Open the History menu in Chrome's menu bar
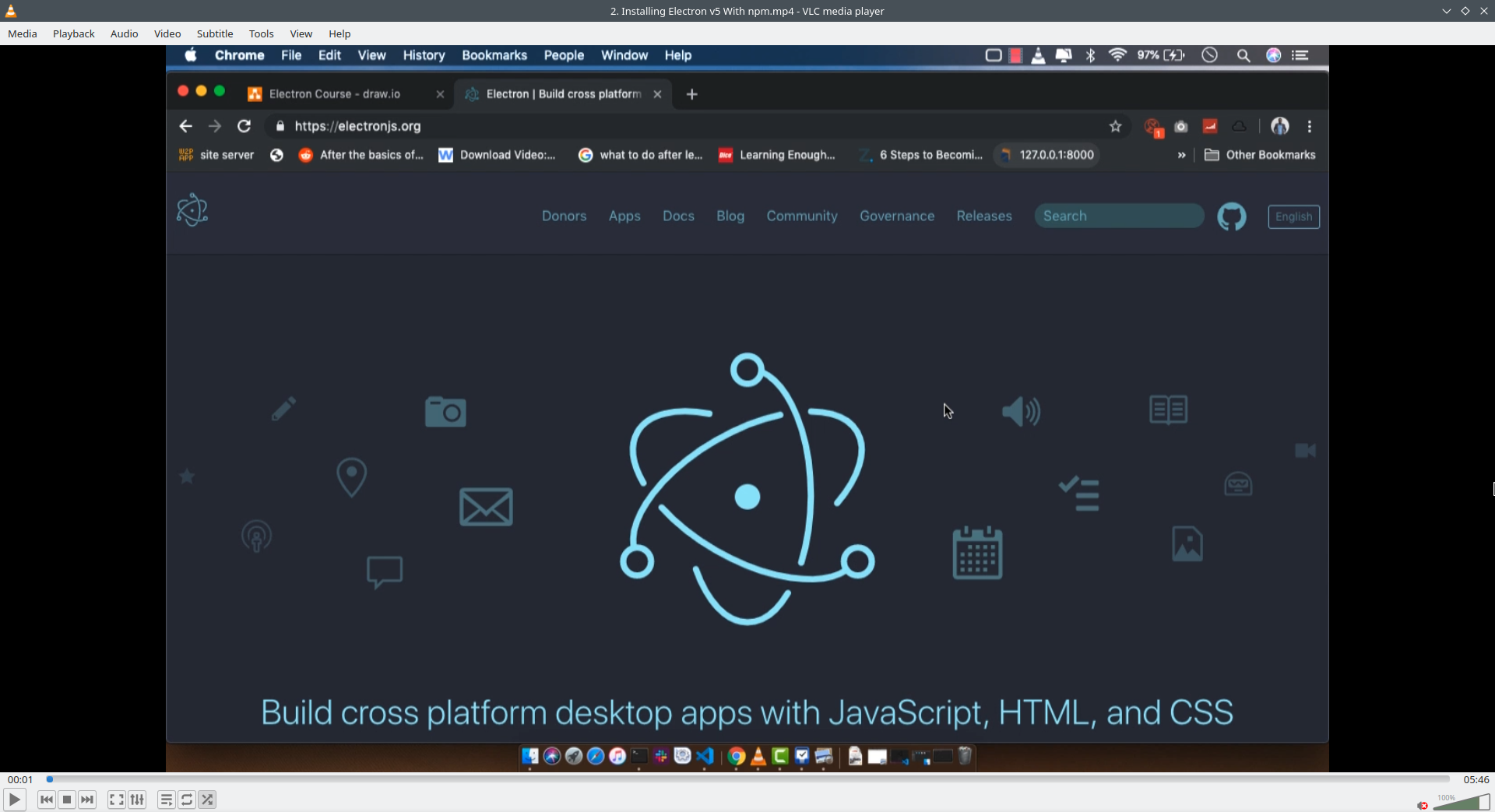Viewport: 1495px width, 812px height. point(424,55)
